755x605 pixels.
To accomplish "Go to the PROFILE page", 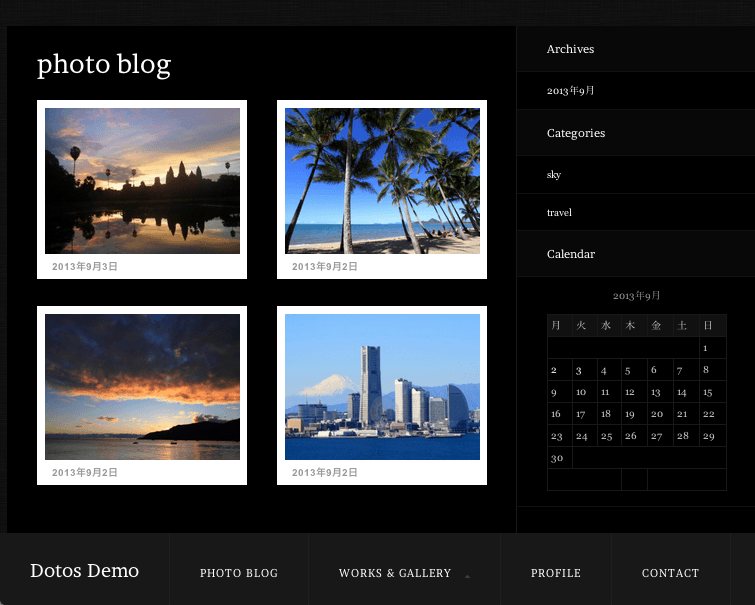I will pos(556,573).
